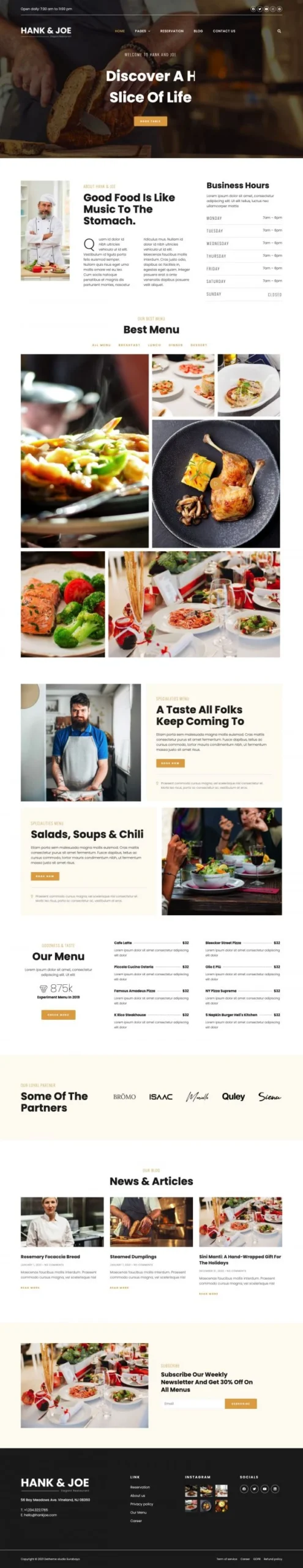This screenshot has height=1568, width=303.
Task: Open the first Instagram thumbnail in the footer
Action: [x=190, y=1490]
